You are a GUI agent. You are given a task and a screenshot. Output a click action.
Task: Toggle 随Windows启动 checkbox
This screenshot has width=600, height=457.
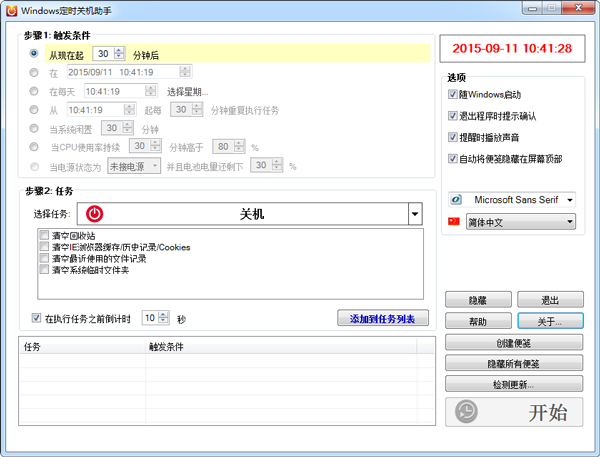(453, 94)
